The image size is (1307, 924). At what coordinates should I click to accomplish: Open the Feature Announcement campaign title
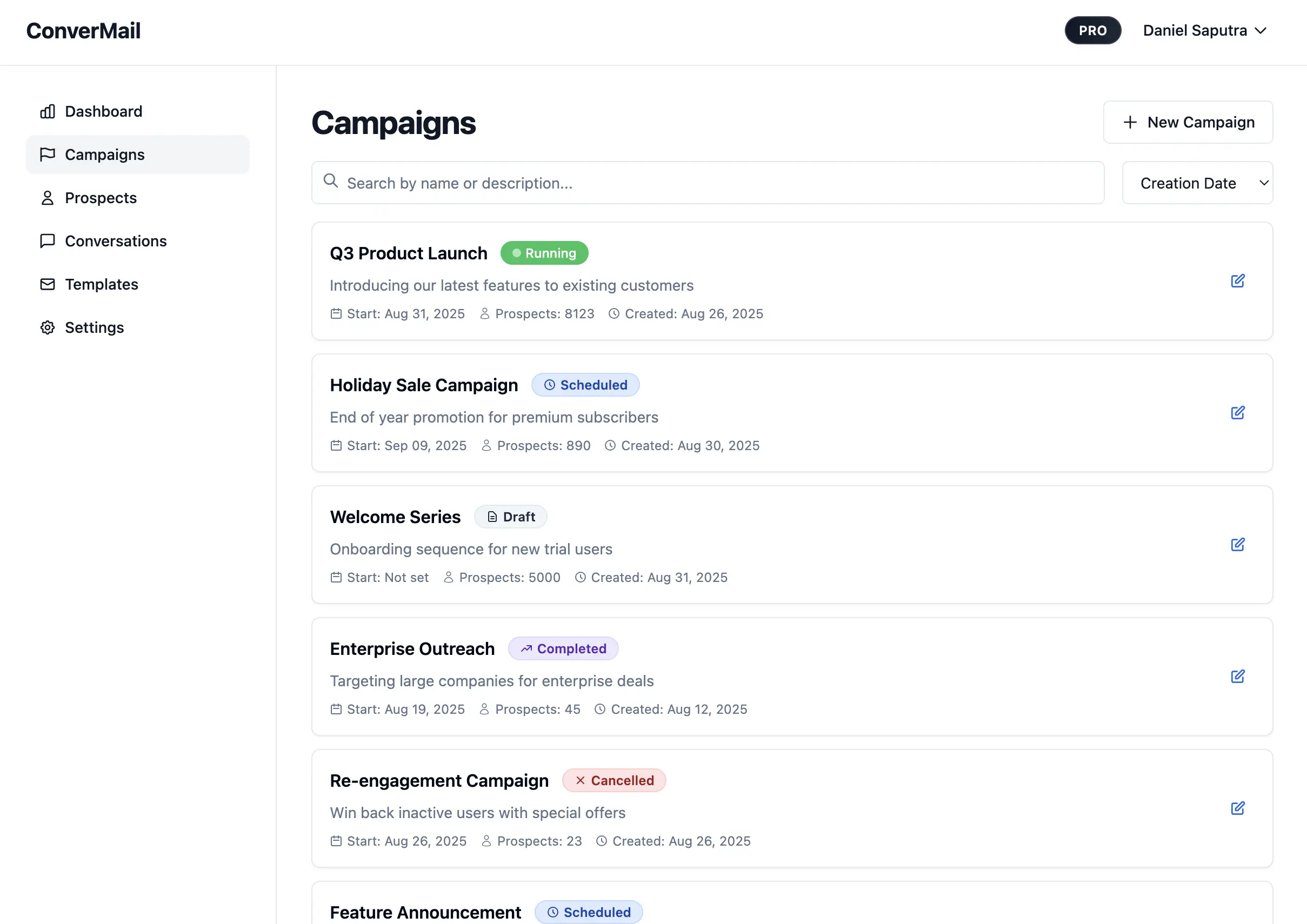click(x=425, y=912)
